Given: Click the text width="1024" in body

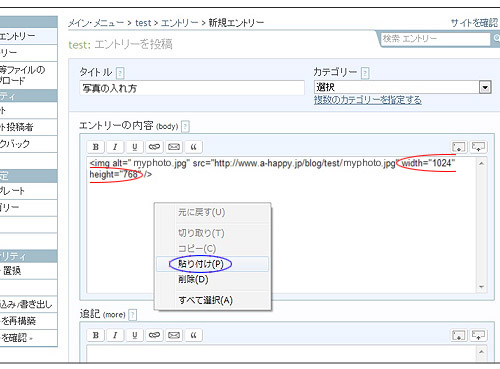Looking at the screenshot, I should pyautogui.click(x=428, y=163).
